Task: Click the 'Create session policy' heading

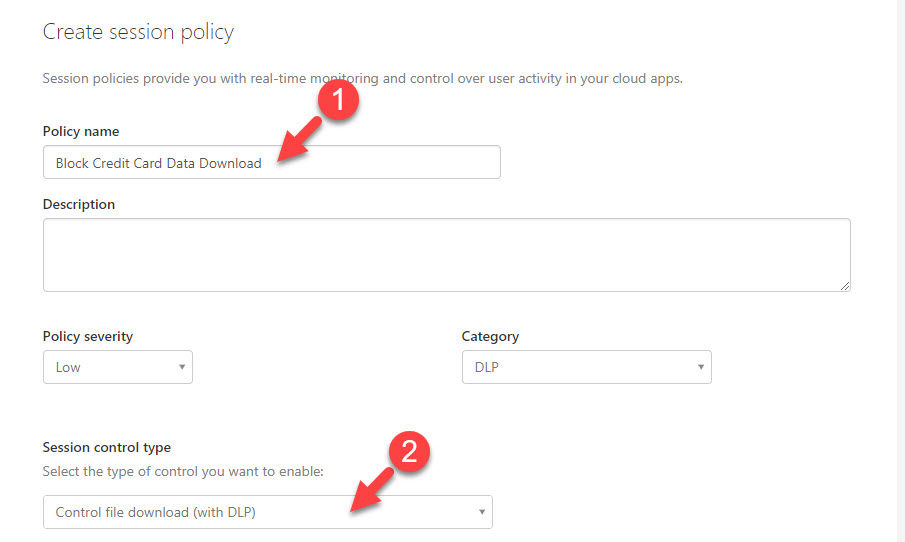Action: click(139, 32)
